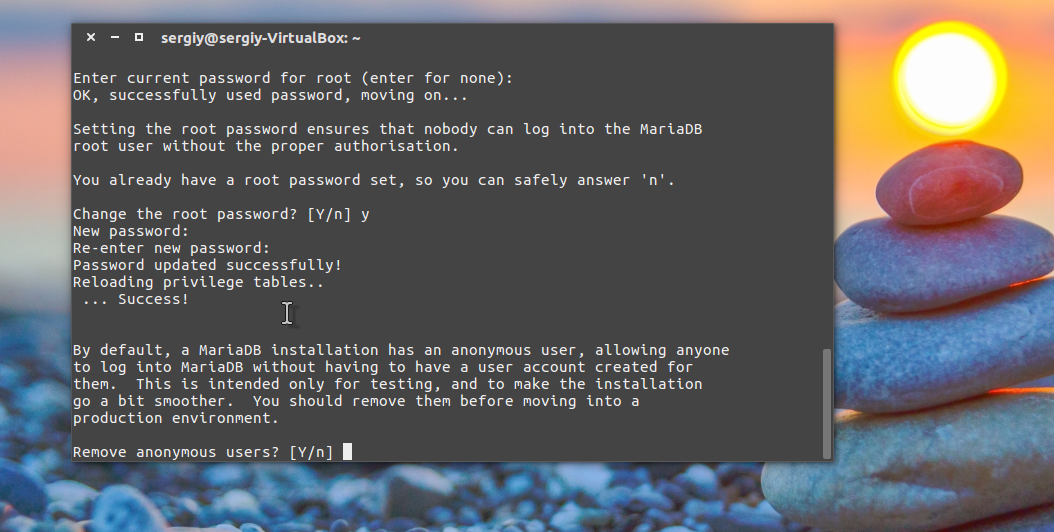1054x532 pixels.
Task: Click the 'New password:' line
Action: [x=131, y=231]
